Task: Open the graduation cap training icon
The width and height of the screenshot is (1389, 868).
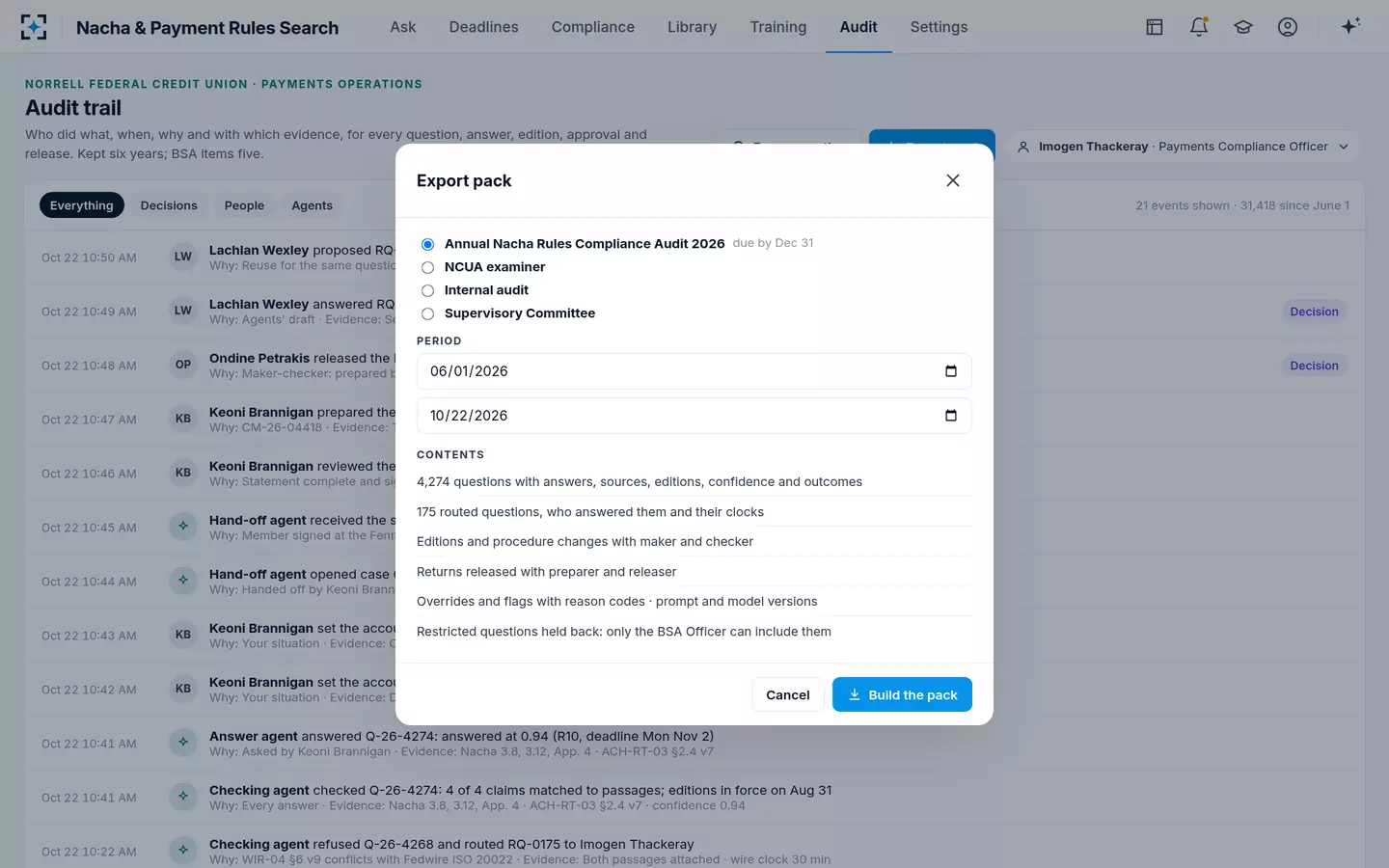Action: [x=1243, y=27]
